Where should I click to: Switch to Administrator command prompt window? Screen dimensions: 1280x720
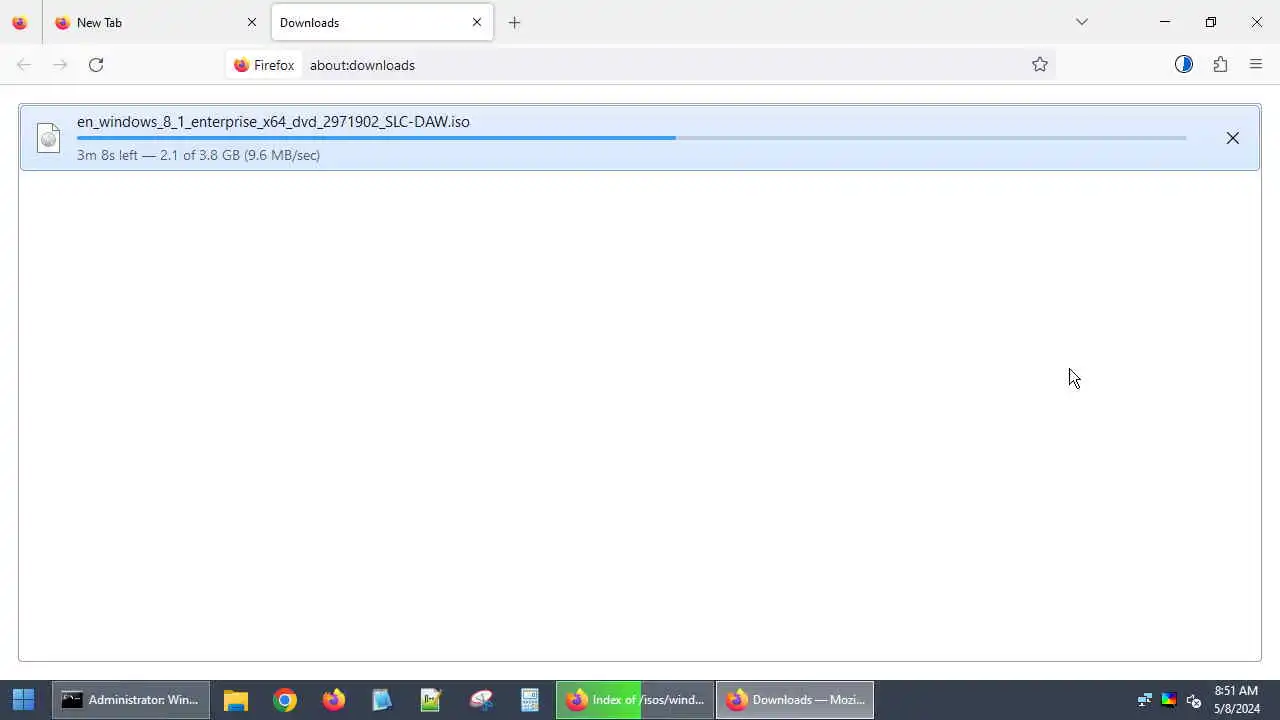pyautogui.click(x=131, y=700)
